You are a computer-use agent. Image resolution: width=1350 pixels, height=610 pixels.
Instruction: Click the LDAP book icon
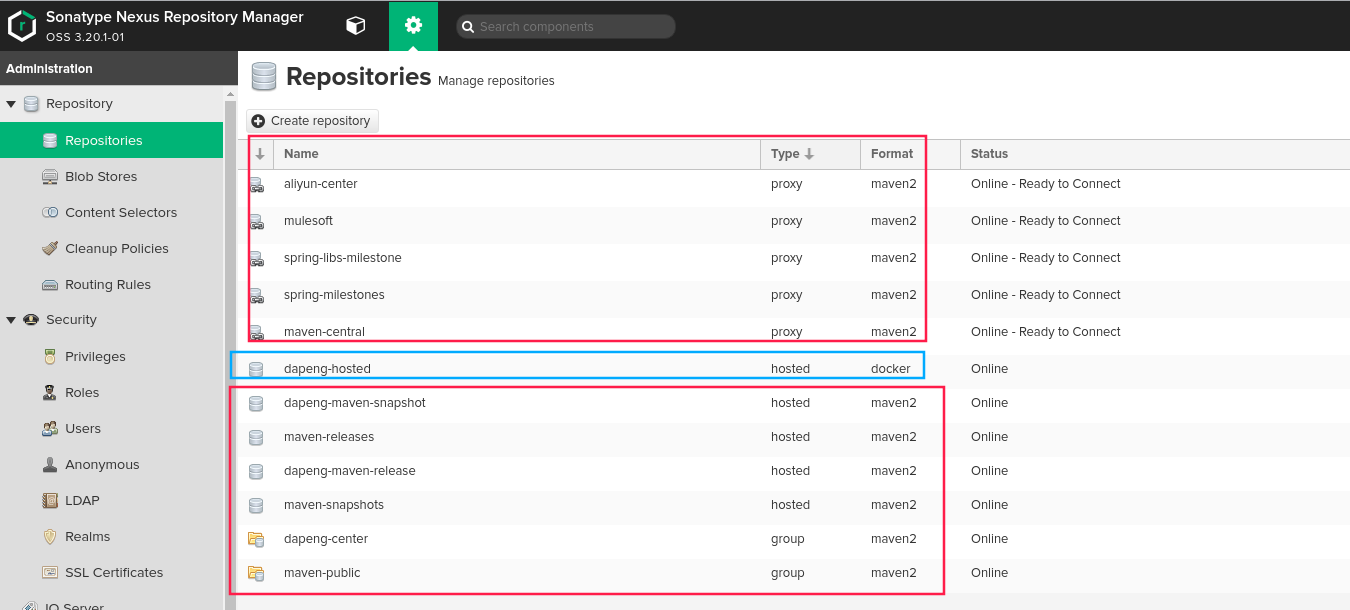click(x=50, y=500)
